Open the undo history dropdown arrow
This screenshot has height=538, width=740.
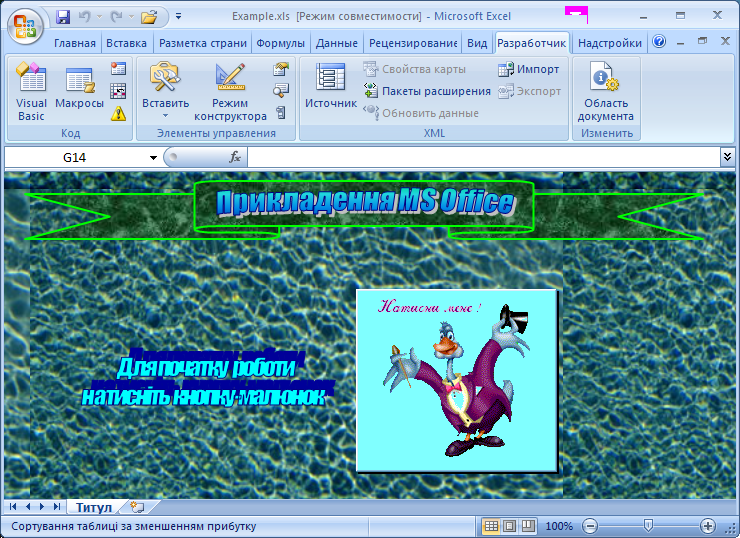click(x=99, y=17)
